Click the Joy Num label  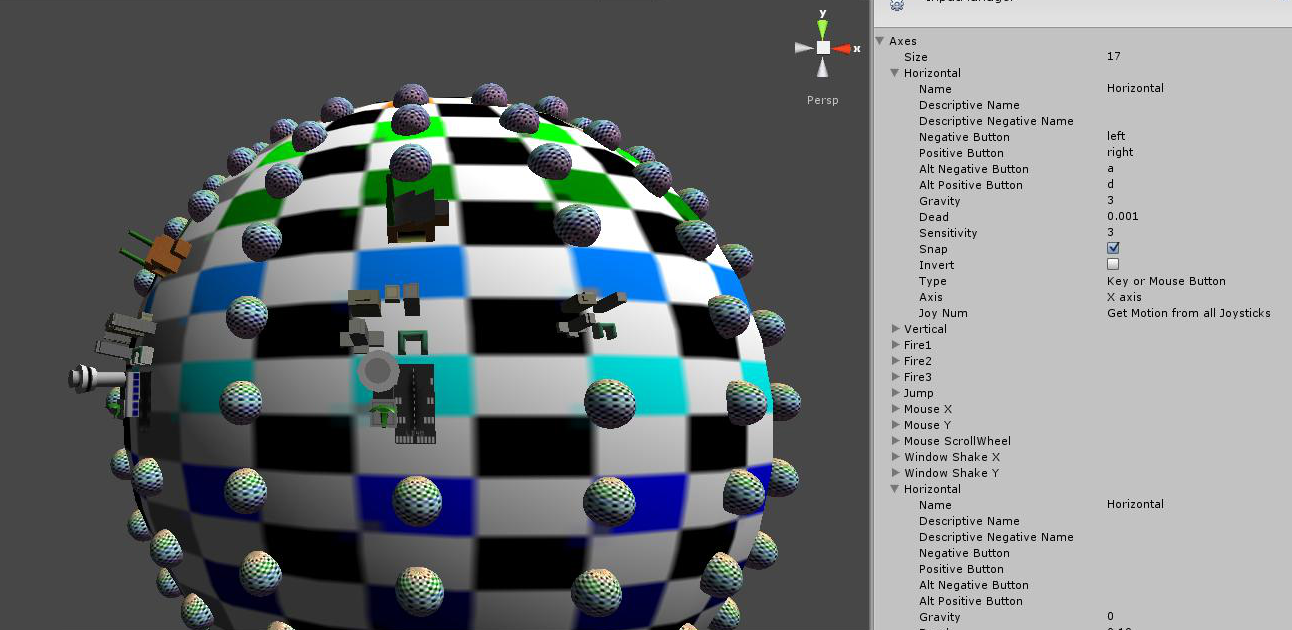(x=943, y=313)
